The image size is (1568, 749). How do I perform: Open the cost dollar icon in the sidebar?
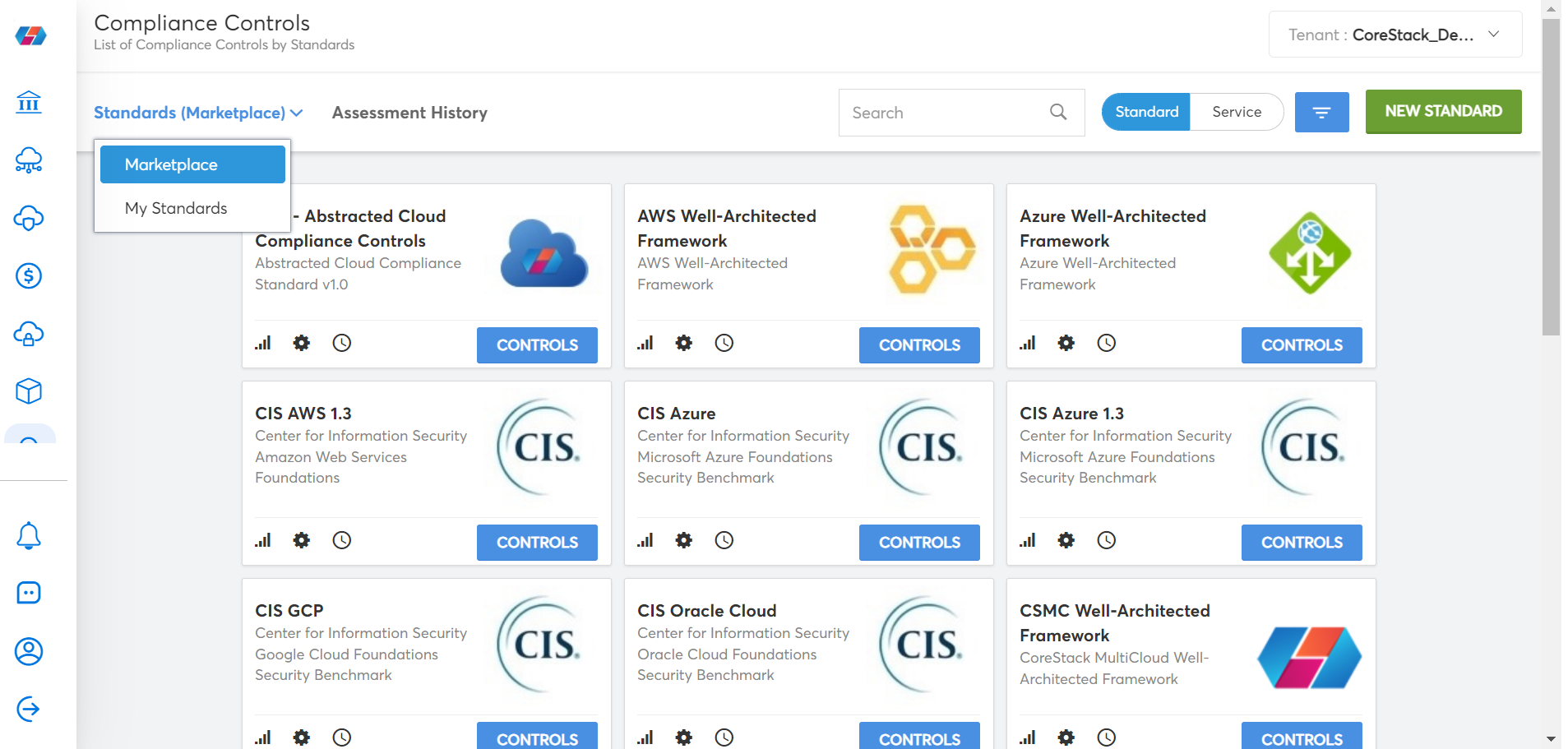29,275
